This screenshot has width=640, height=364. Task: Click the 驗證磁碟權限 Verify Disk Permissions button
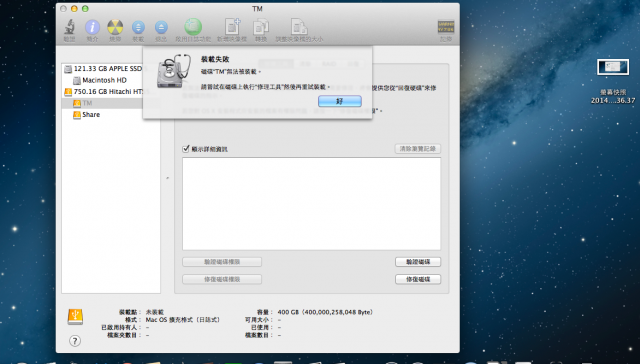(222, 262)
